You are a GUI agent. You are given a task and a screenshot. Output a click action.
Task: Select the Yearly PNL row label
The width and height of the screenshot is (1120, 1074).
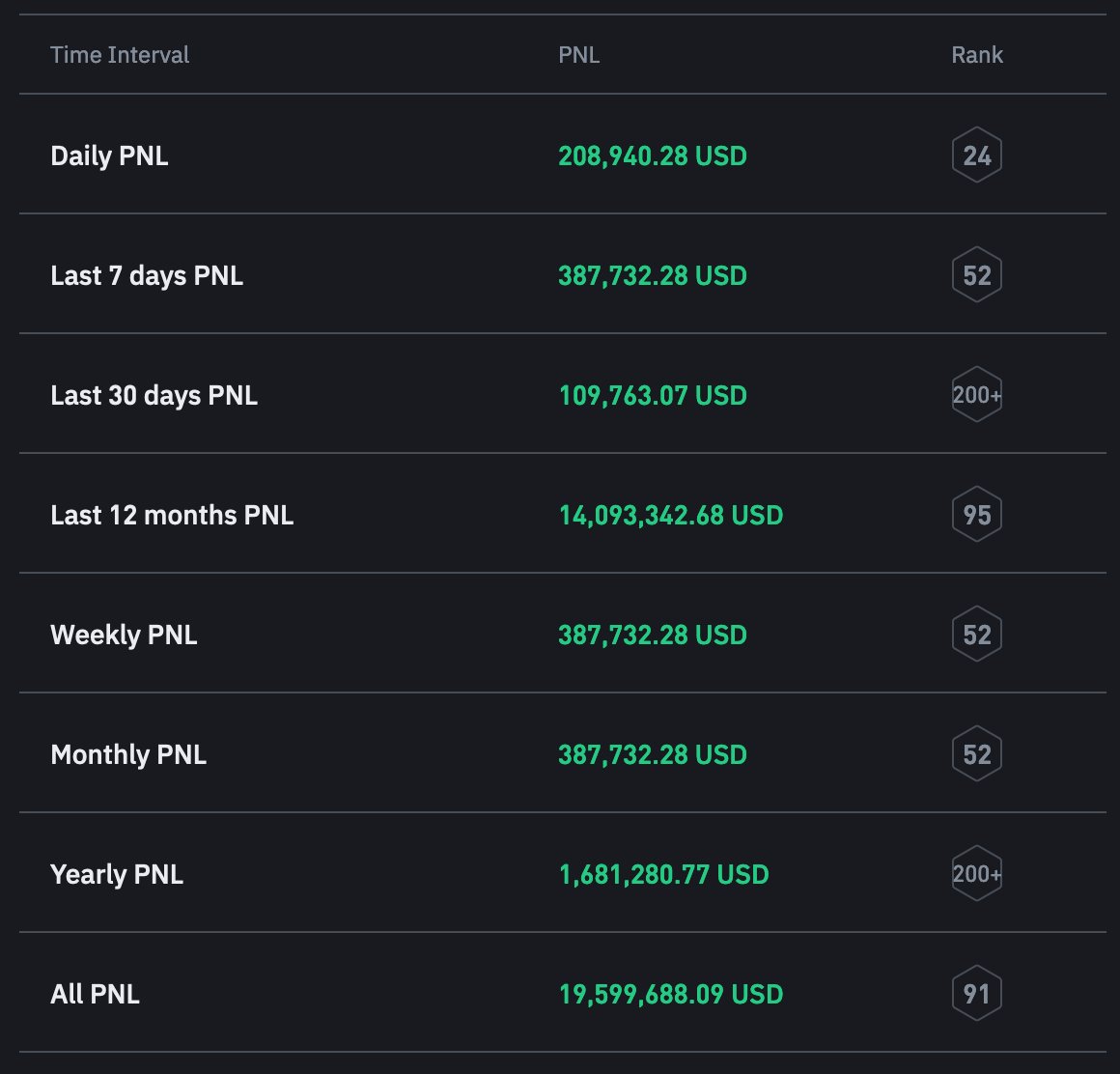117,875
